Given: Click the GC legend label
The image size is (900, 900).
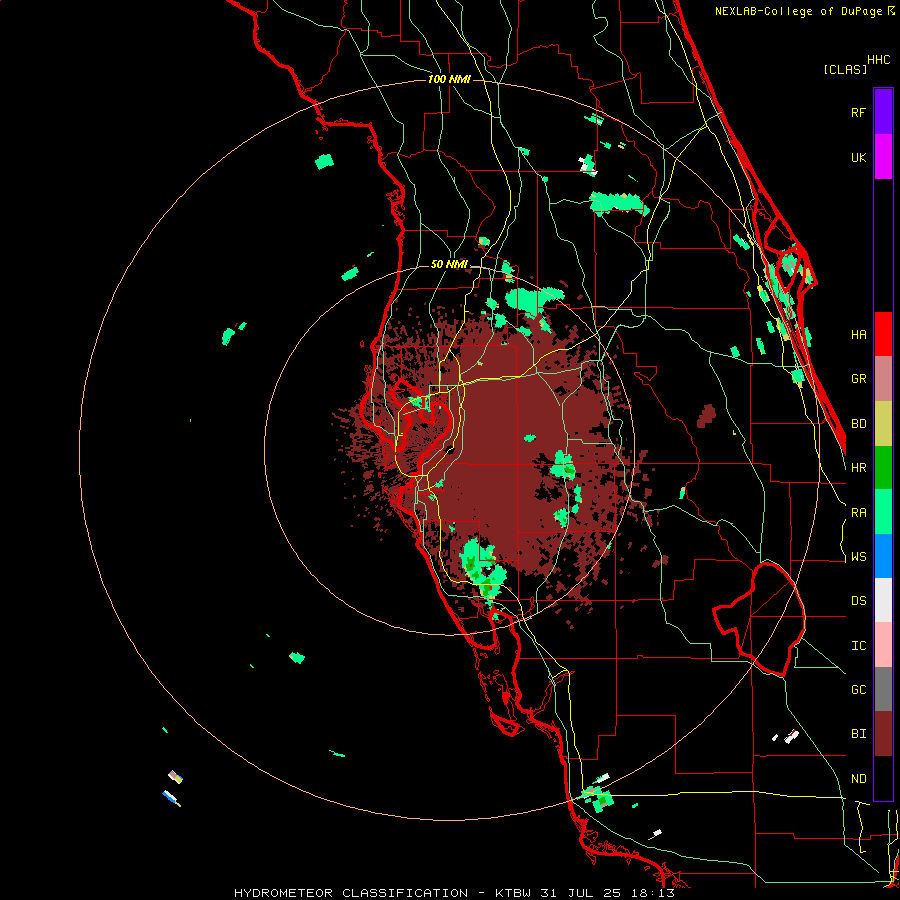Looking at the screenshot, I should coord(858,690).
